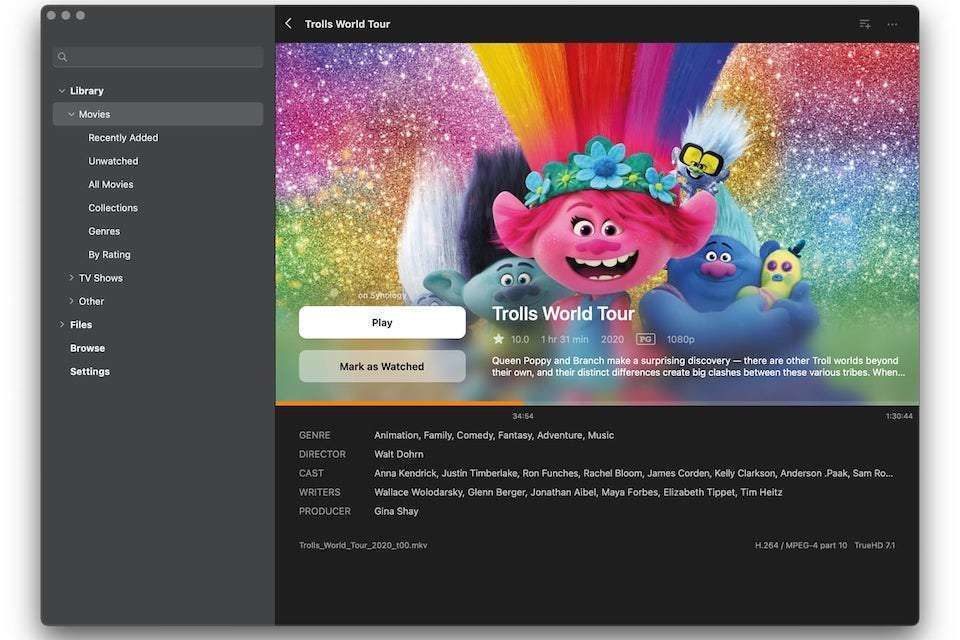The image size is (960, 640).
Task: Open the Library heading
Action: [x=87, y=91]
